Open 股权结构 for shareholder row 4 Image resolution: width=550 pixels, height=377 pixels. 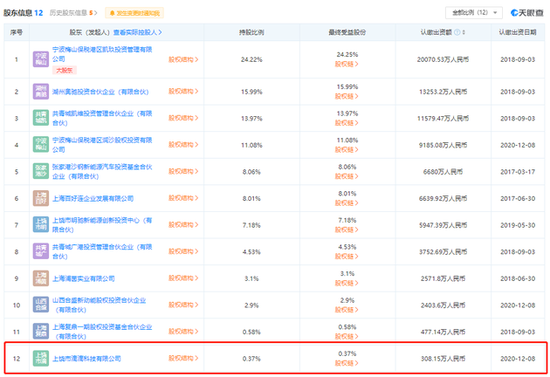(183, 144)
